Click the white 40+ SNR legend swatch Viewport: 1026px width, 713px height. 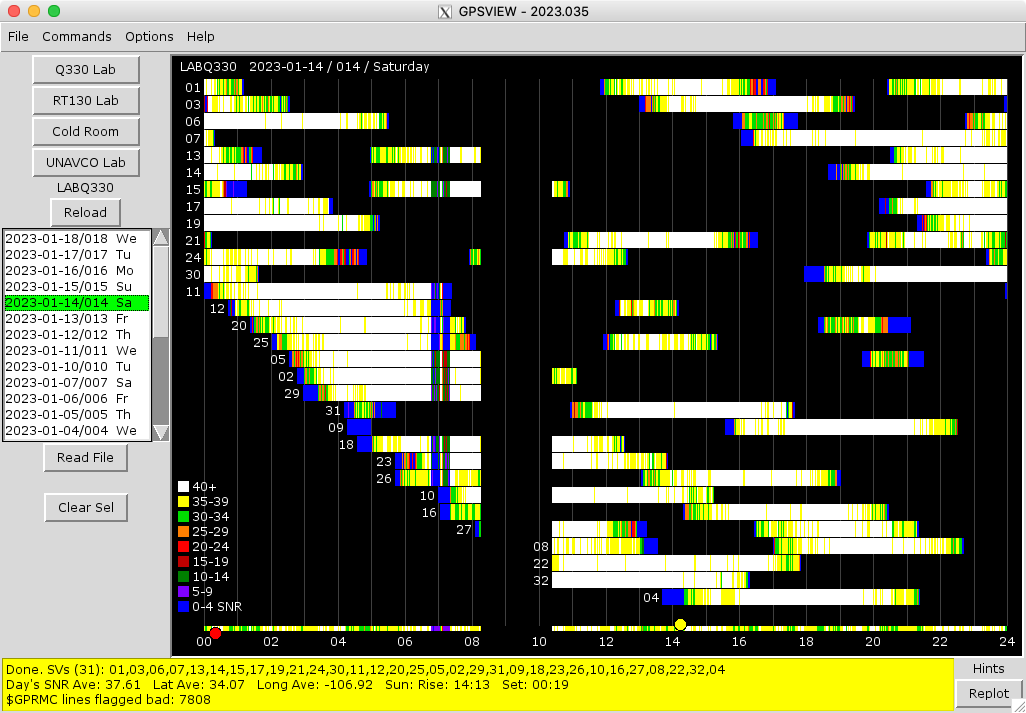tap(183, 487)
